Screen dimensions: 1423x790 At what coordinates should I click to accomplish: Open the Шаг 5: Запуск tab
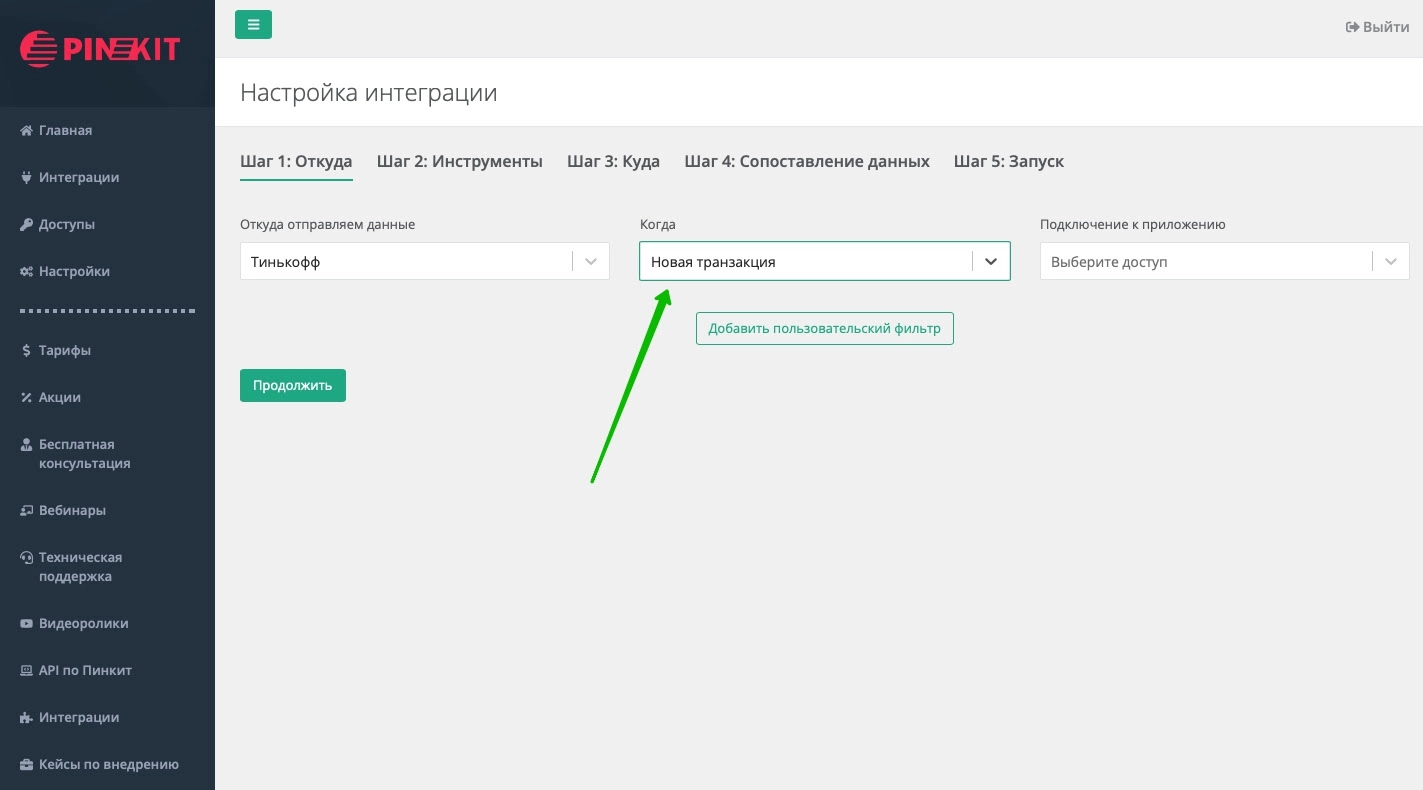[x=1009, y=161]
